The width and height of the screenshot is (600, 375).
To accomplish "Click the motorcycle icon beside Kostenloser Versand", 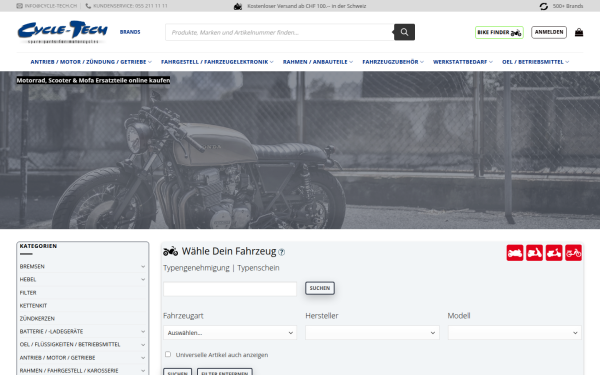I will pos(238,6).
